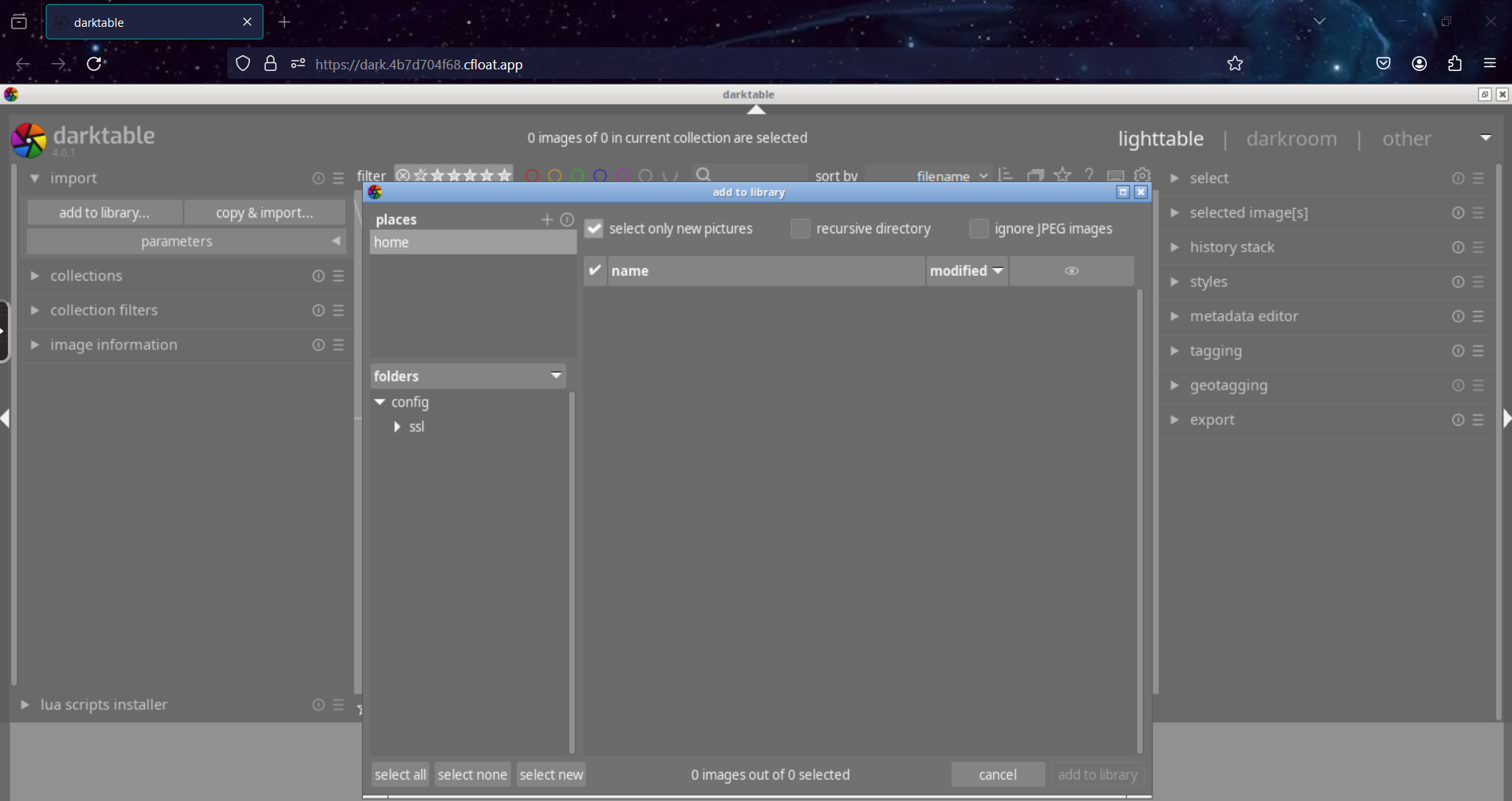Open global preferences gear icon
The width and height of the screenshot is (1512, 801).
[1142, 174]
